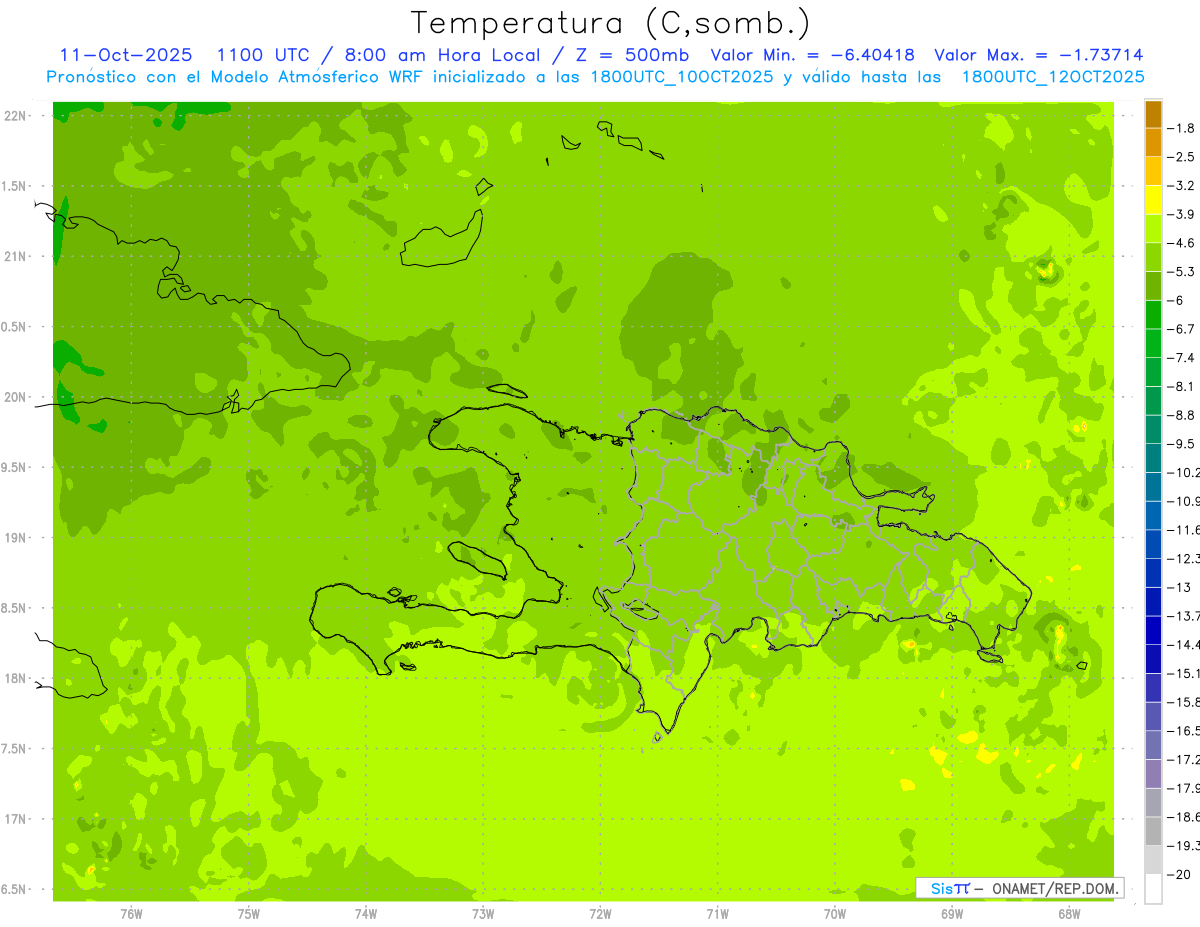Click the '-6' legend value
The width and height of the screenshot is (1200, 927).
(x=1177, y=300)
